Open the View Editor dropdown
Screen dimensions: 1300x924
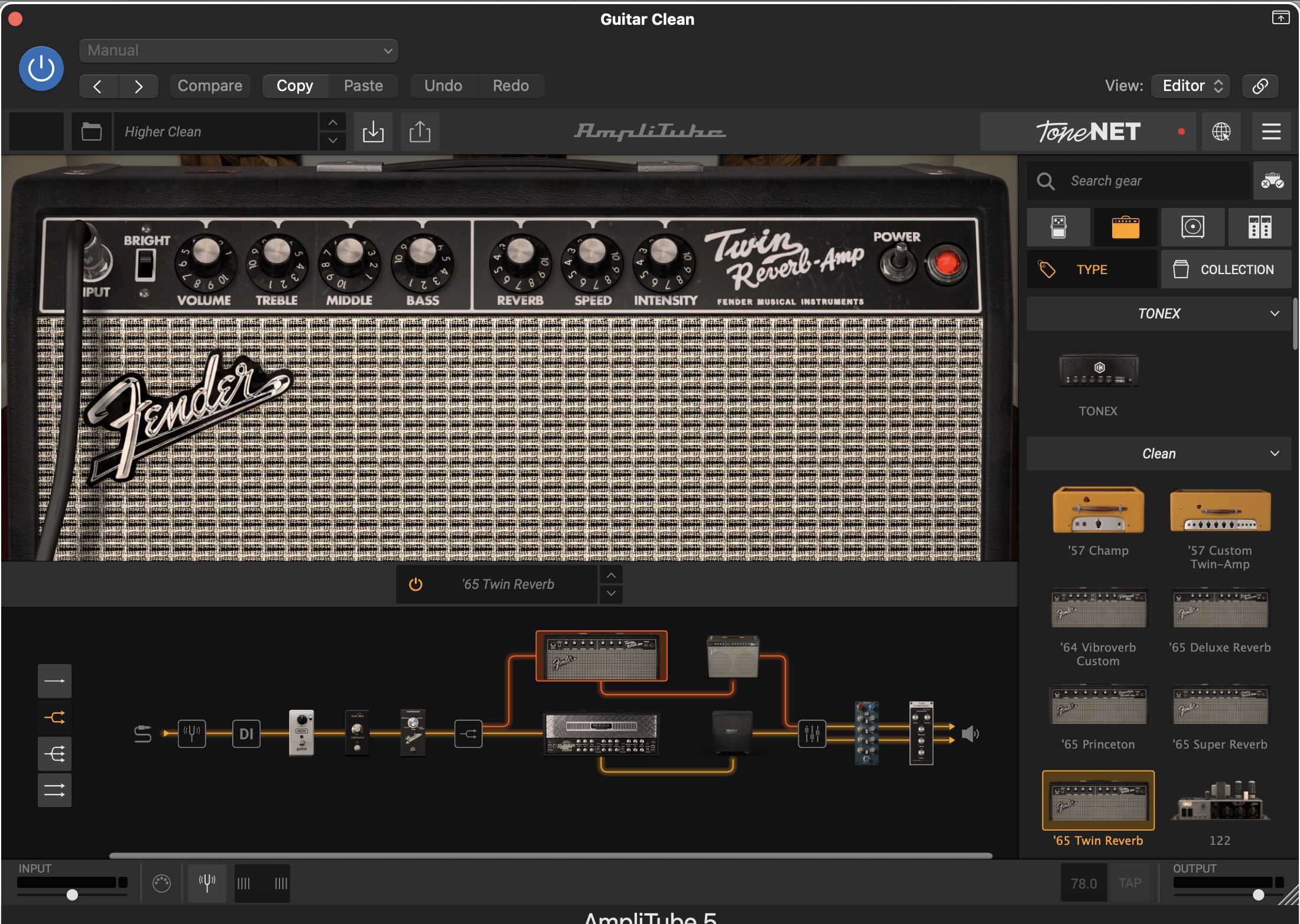click(1191, 86)
